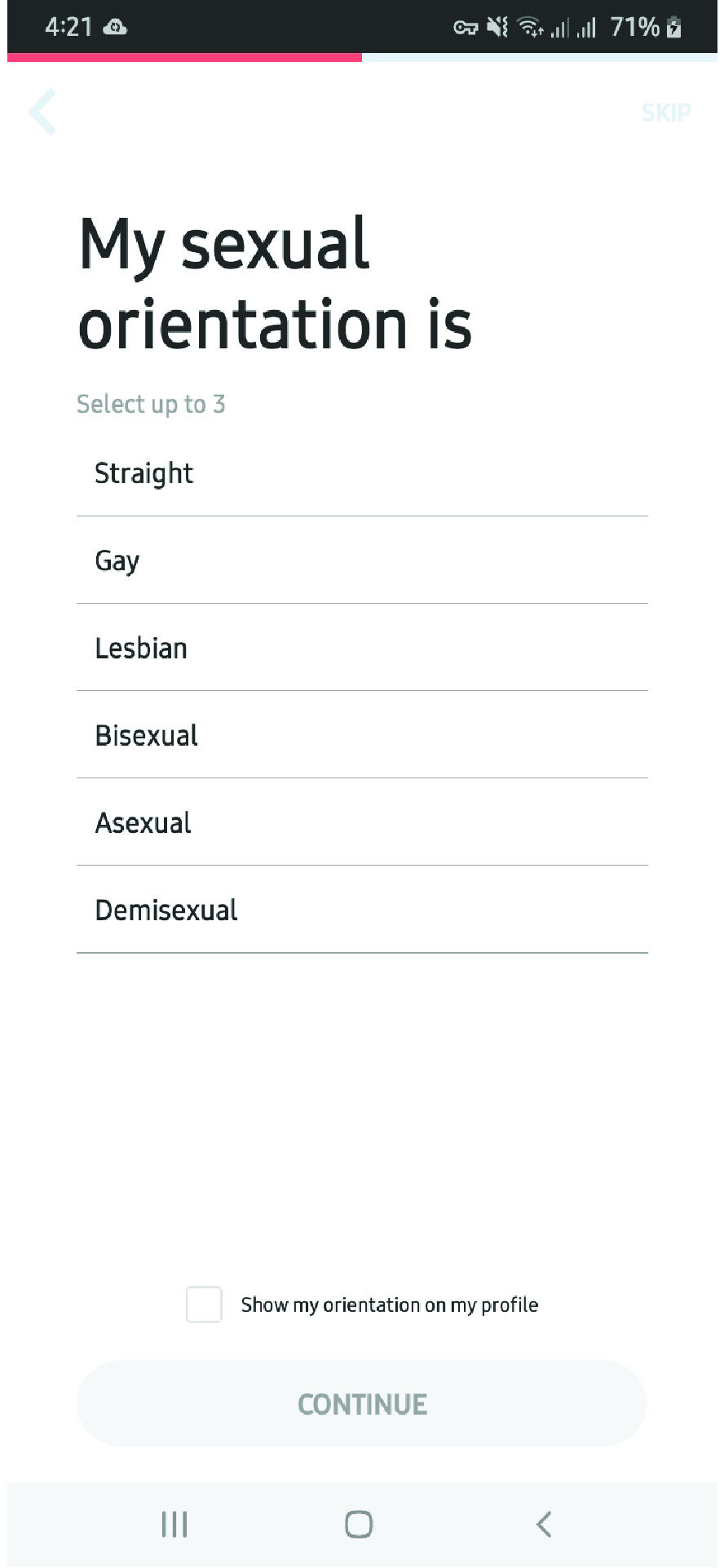Tap the VPN key status icon
724x1568 pixels.
tap(465, 28)
